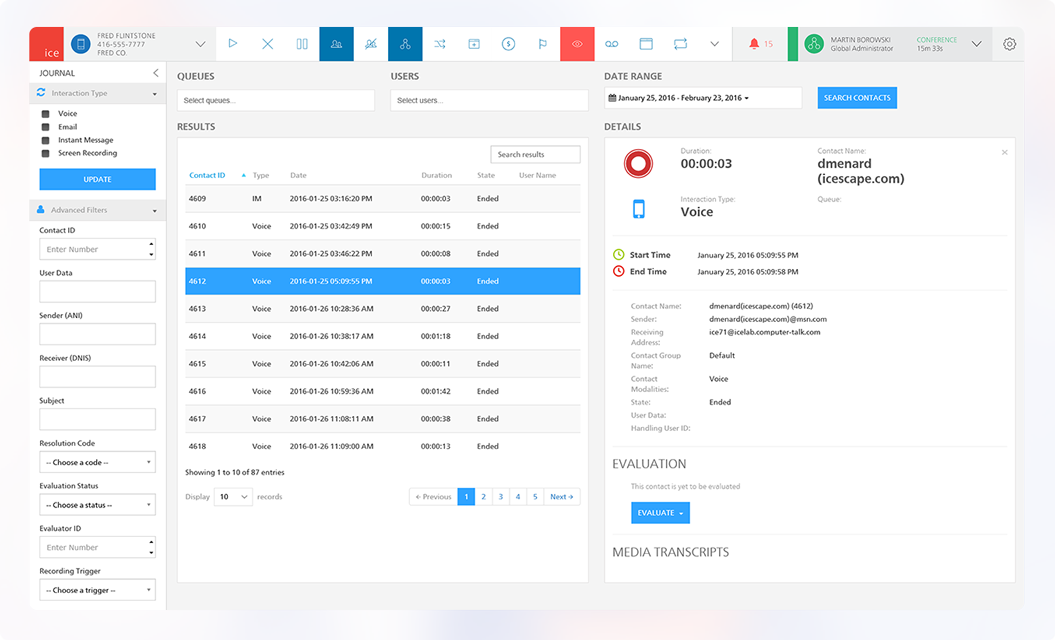Screen dimensions: 1055x640
Task: Go to results page 2
Action: coord(483,497)
